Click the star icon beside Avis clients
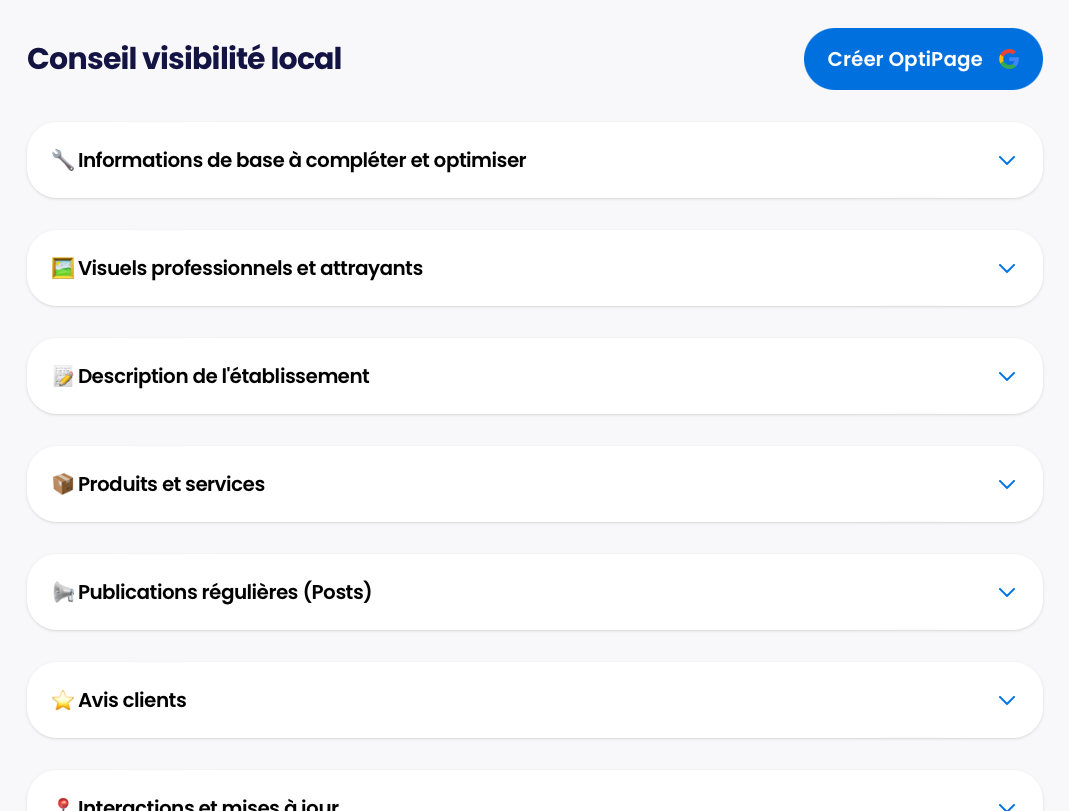 [63, 701]
